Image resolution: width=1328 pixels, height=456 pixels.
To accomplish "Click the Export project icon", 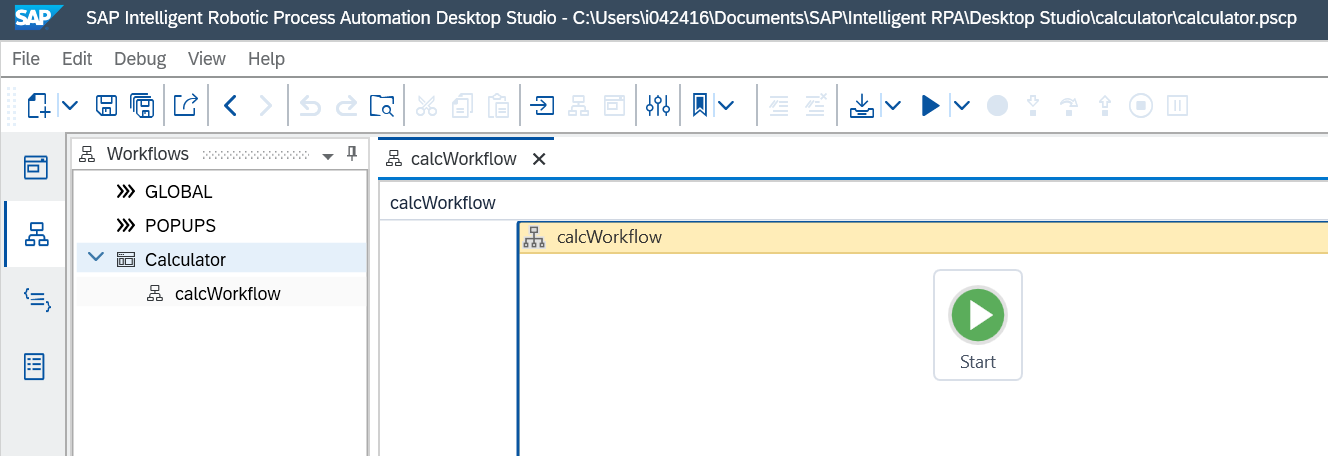I will tap(185, 105).
